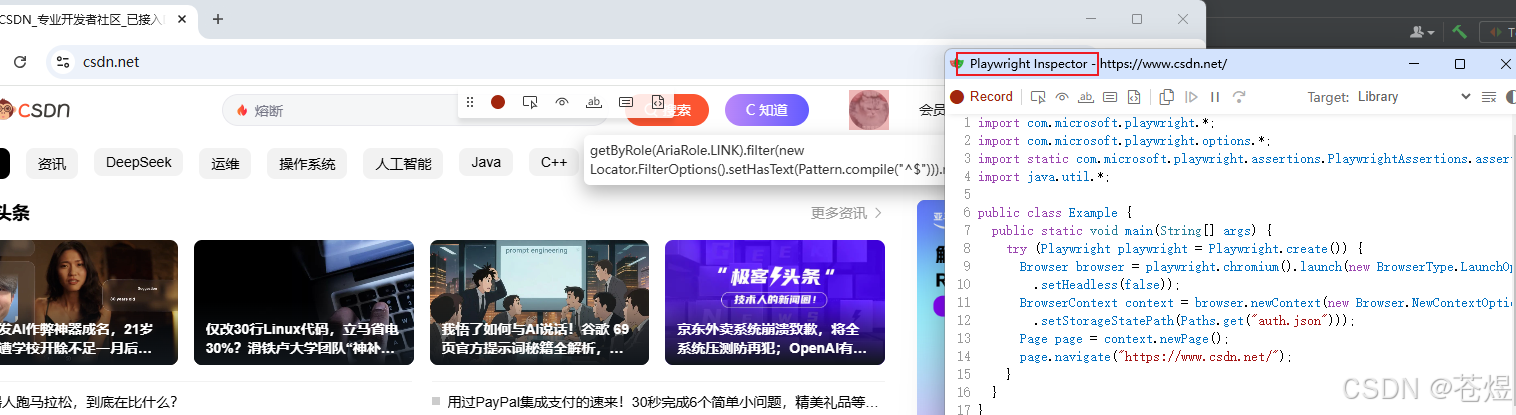
Task: Click the highlighted user avatar
Action: (x=869, y=110)
